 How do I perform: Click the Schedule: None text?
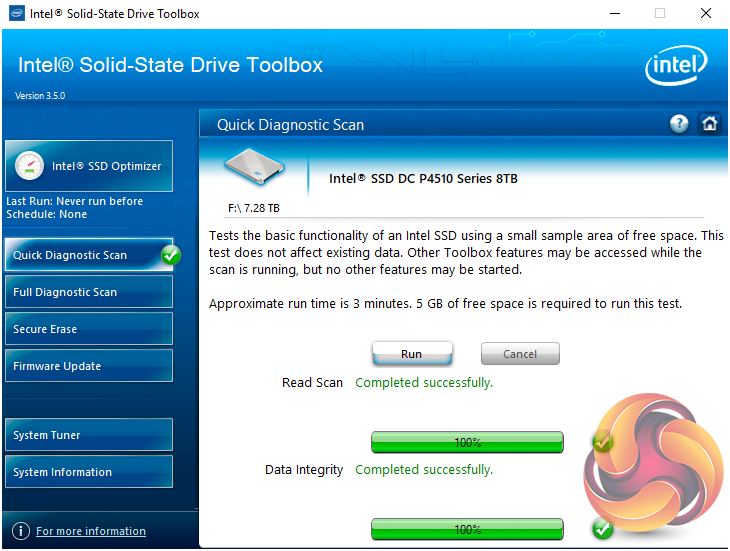(47, 214)
